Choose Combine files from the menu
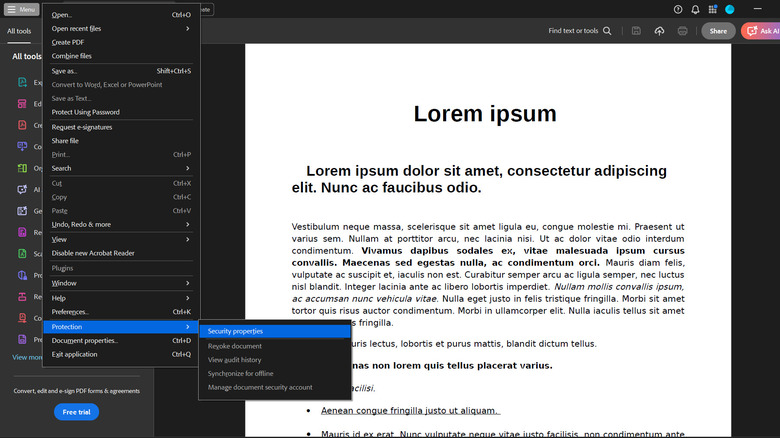The height and width of the screenshot is (438, 780). tap(71, 56)
